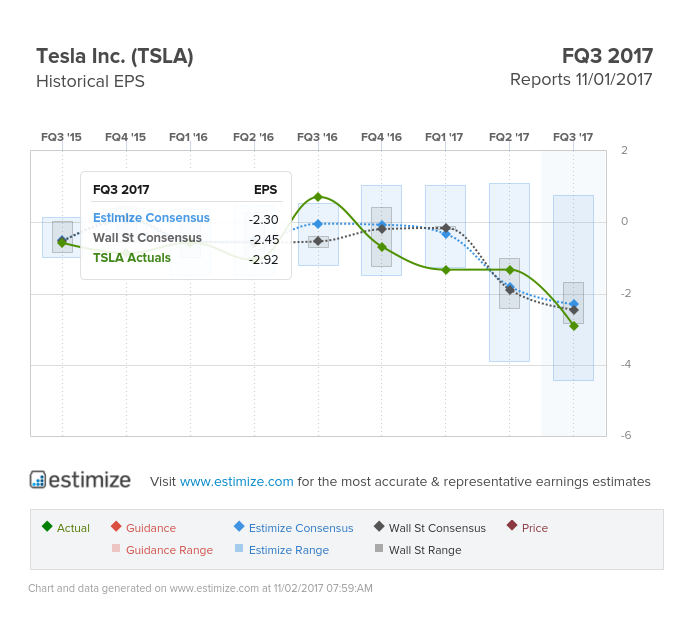Click the maroon Price legend diamond icon
This screenshot has width=685, height=620.
[512, 527]
